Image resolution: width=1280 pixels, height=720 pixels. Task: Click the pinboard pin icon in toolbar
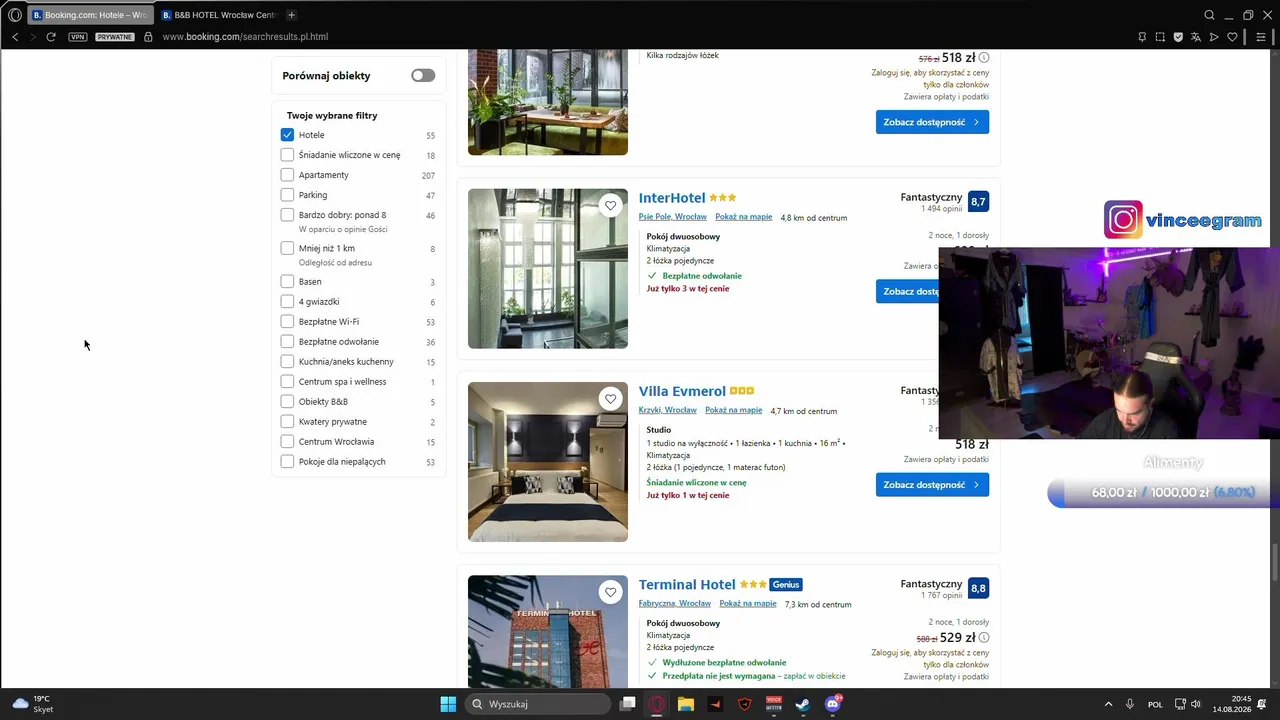coord(1142,37)
